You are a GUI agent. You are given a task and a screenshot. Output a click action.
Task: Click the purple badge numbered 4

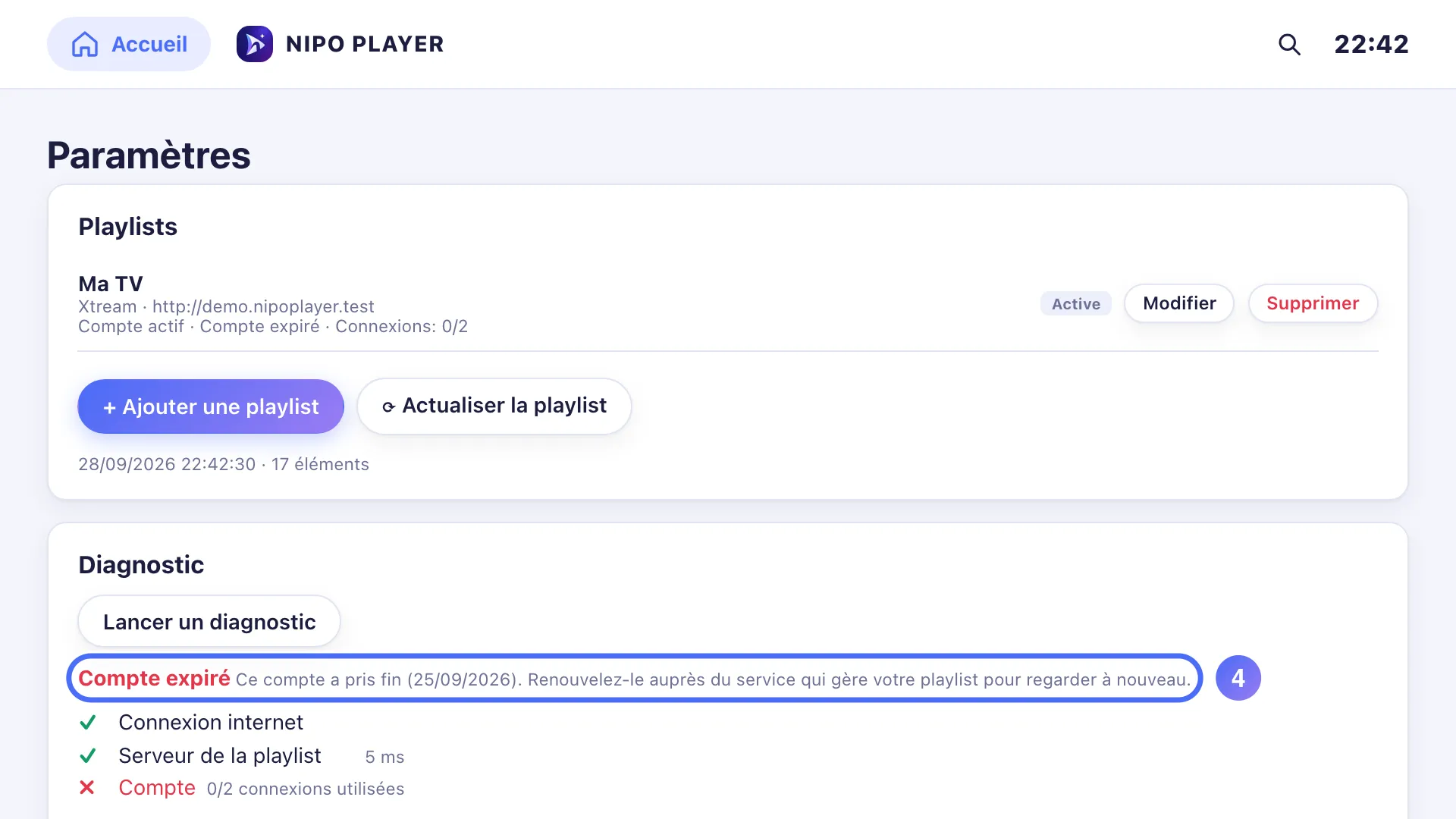click(x=1238, y=678)
